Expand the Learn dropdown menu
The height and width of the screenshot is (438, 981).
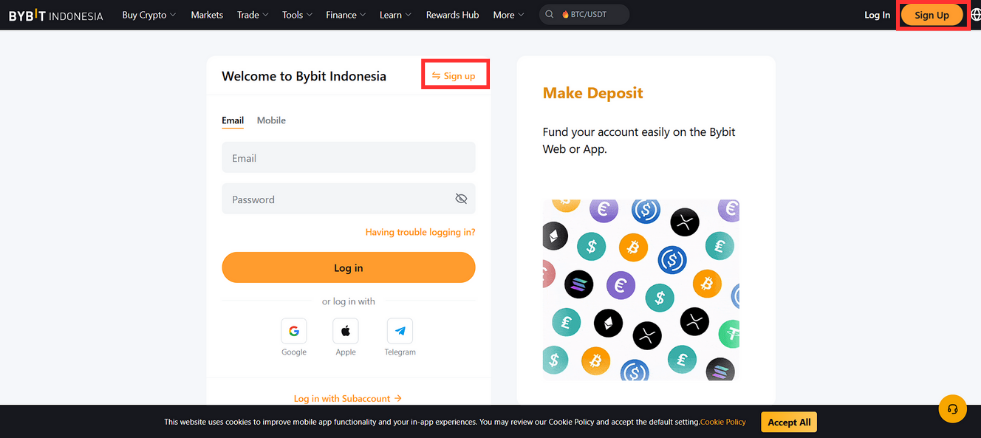pos(395,15)
